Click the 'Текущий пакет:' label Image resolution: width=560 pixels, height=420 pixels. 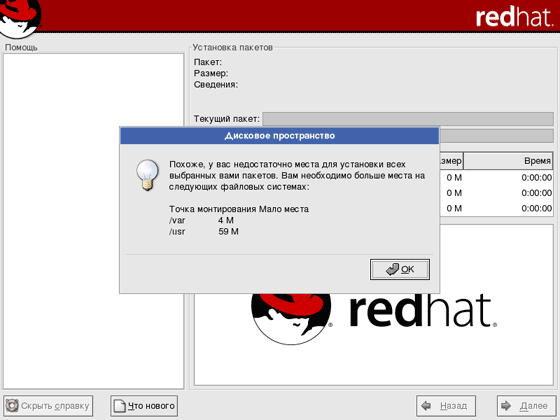click(227, 119)
